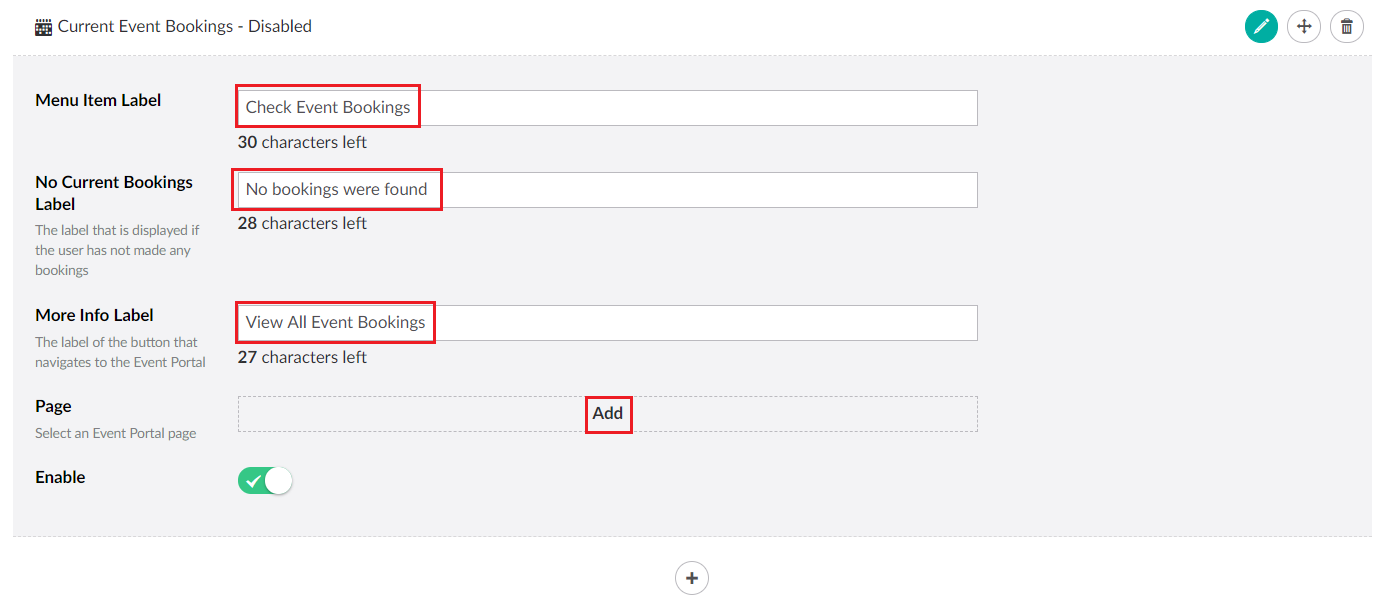
Task: Delete the widget using the trash icon
Action: click(1346, 27)
